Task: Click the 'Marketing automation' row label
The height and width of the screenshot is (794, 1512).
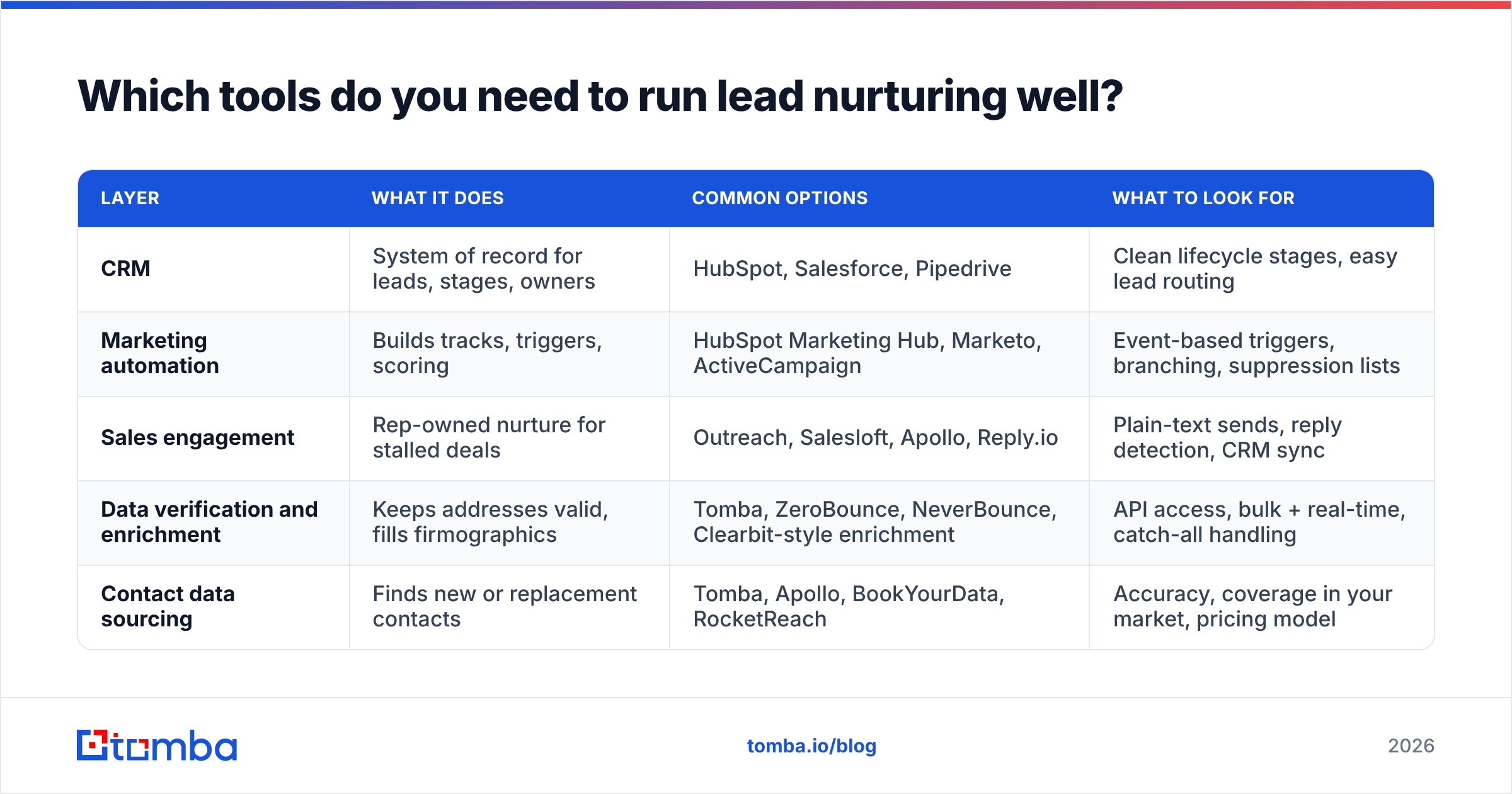Action: pyautogui.click(x=160, y=353)
